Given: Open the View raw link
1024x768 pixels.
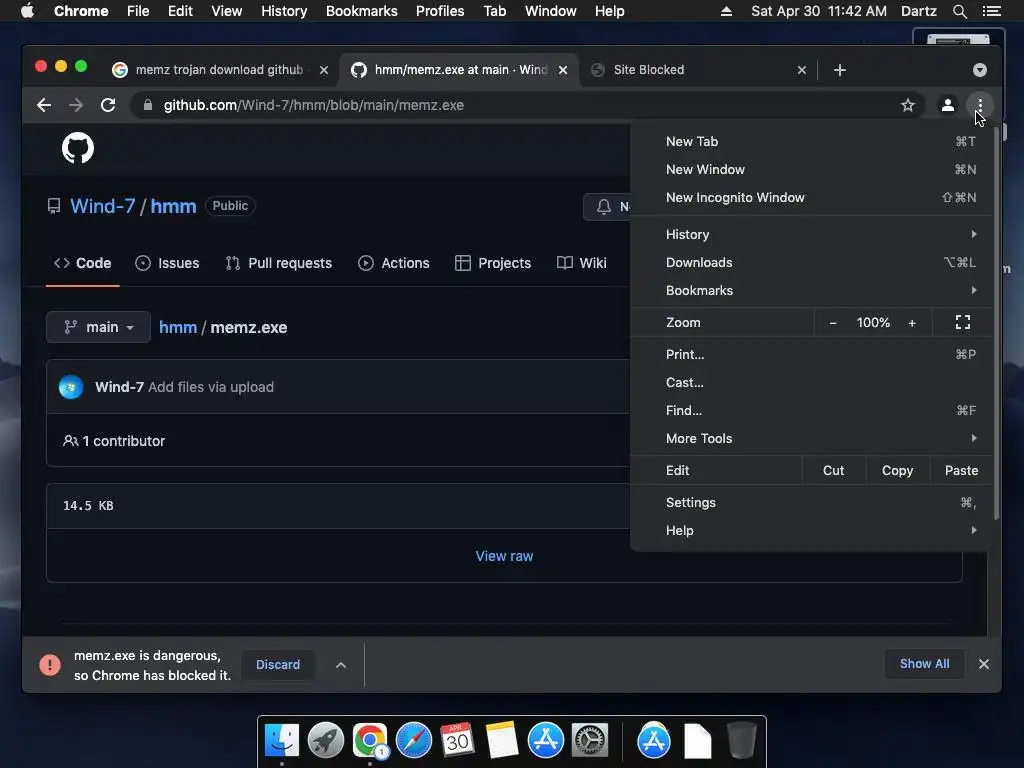Looking at the screenshot, I should (x=504, y=556).
